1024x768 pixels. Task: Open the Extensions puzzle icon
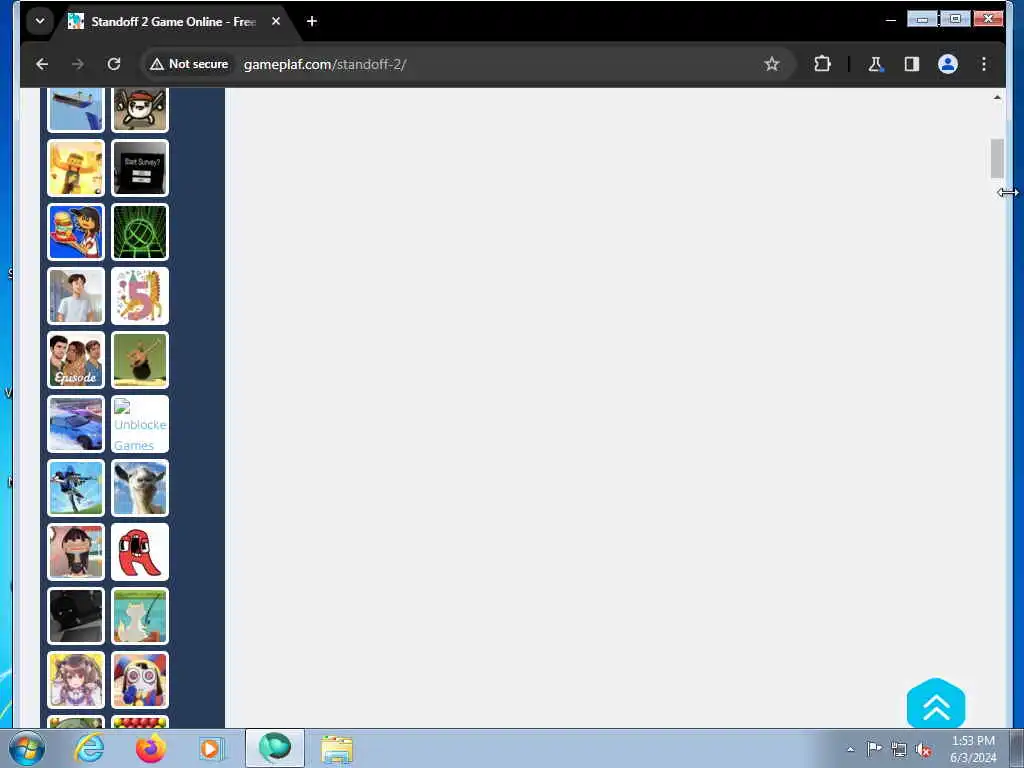click(x=822, y=64)
